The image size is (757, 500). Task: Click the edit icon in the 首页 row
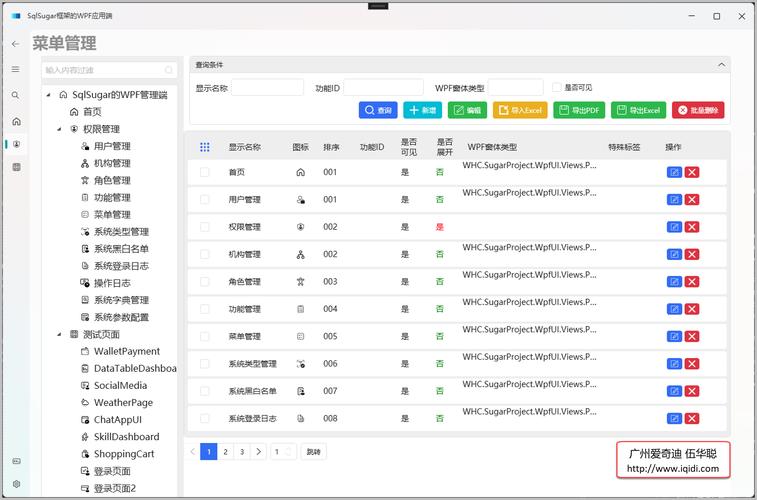(x=674, y=172)
